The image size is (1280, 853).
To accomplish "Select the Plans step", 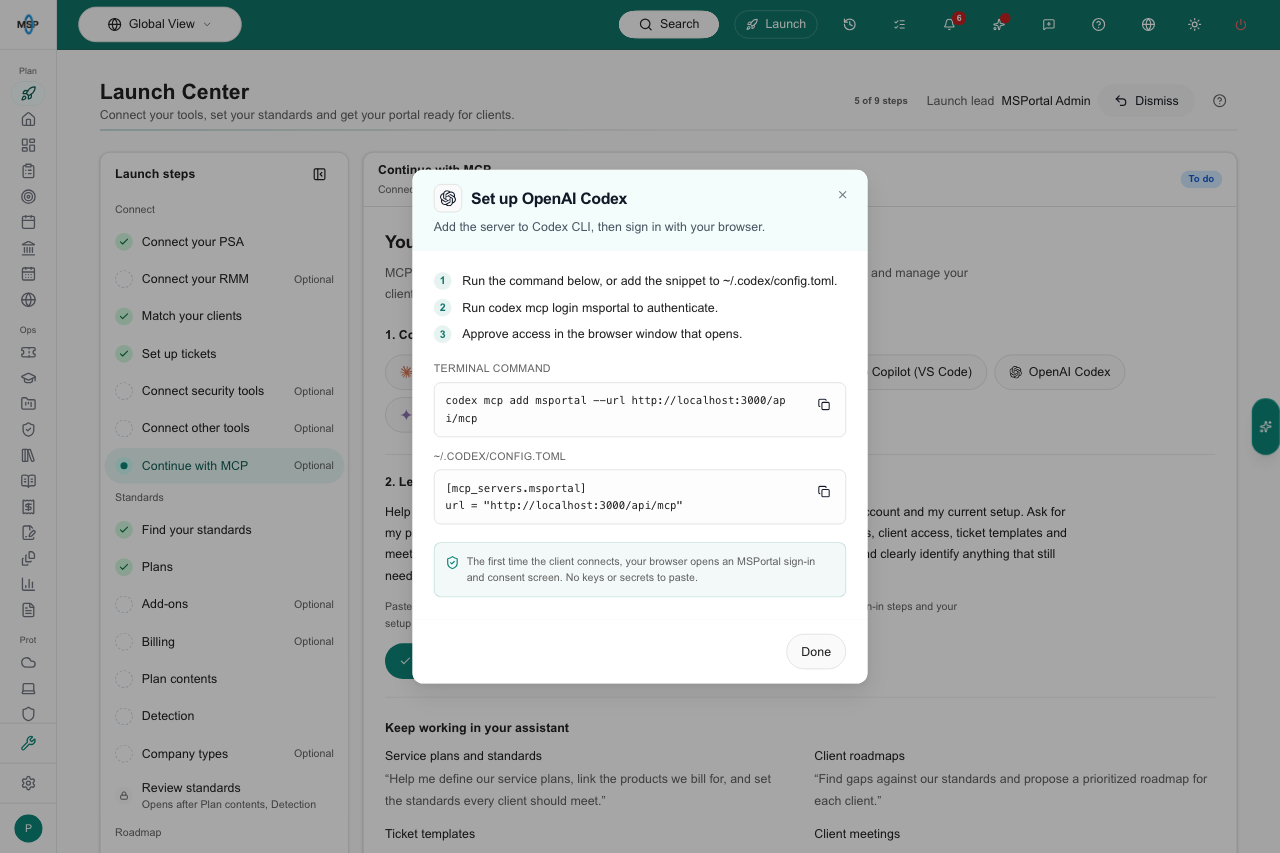I will [224, 567].
